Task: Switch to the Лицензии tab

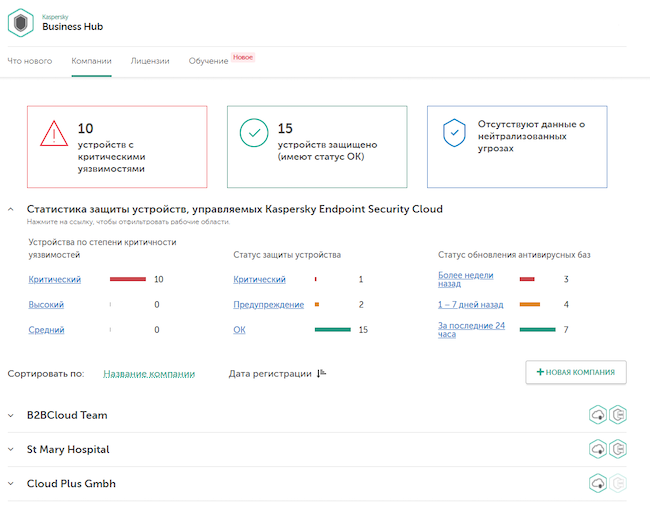Action: point(149,61)
